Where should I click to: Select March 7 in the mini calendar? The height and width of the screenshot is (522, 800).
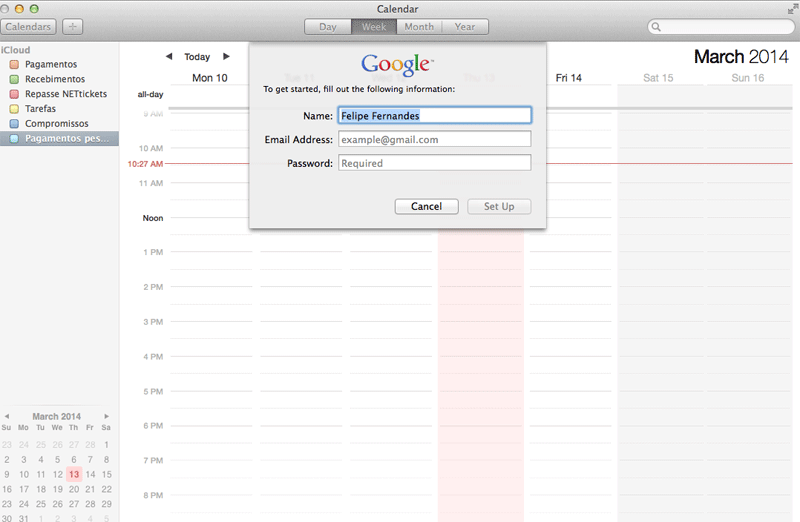coord(90,459)
